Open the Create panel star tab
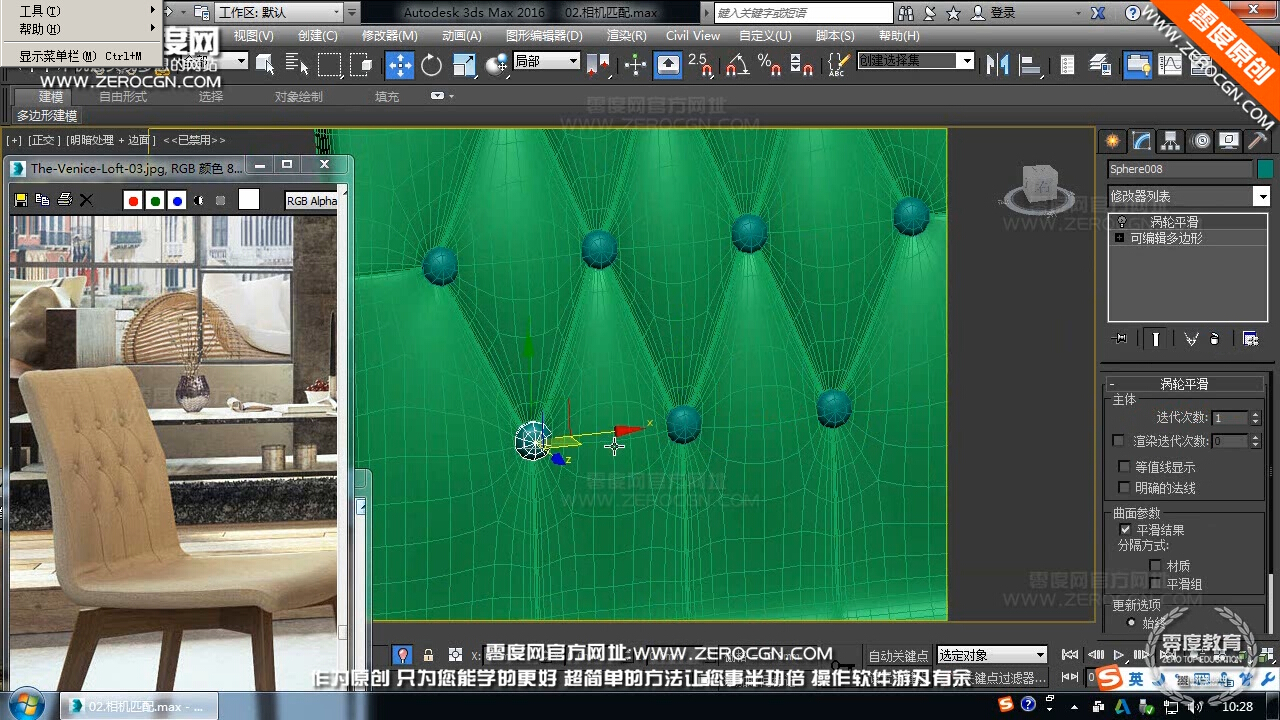 click(1112, 141)
